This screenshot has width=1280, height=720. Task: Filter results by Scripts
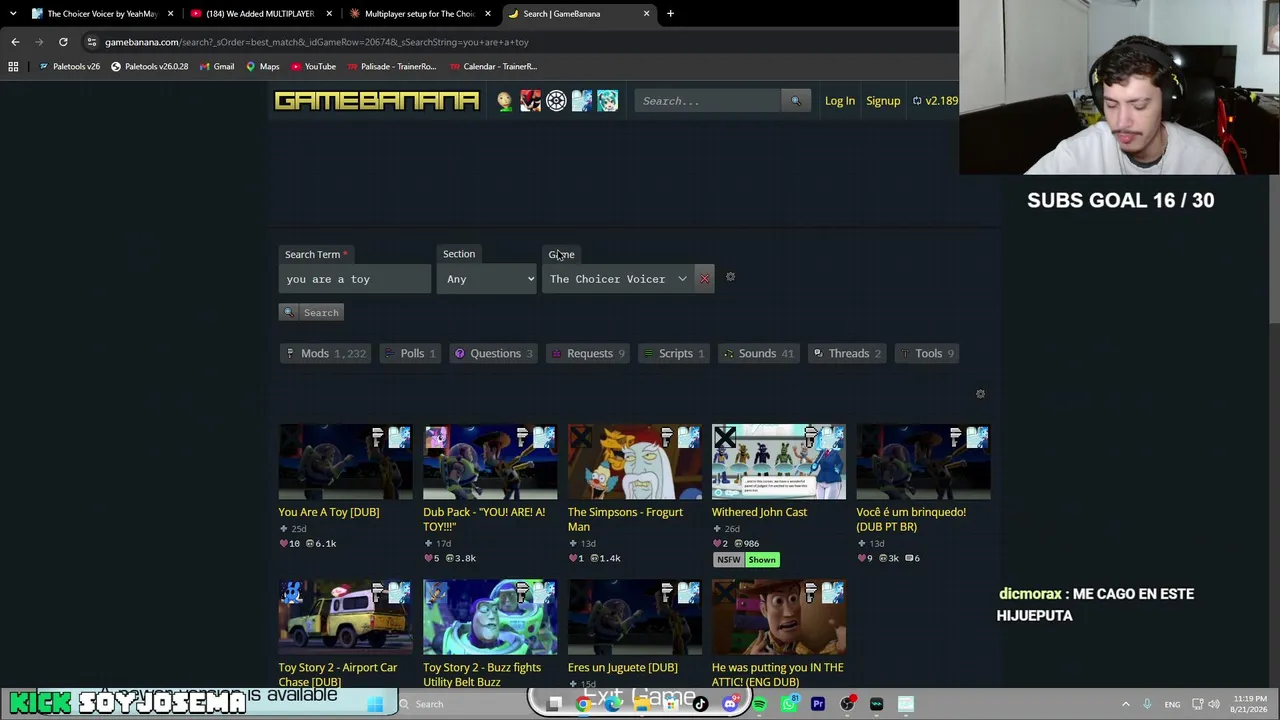pos(674,353)
